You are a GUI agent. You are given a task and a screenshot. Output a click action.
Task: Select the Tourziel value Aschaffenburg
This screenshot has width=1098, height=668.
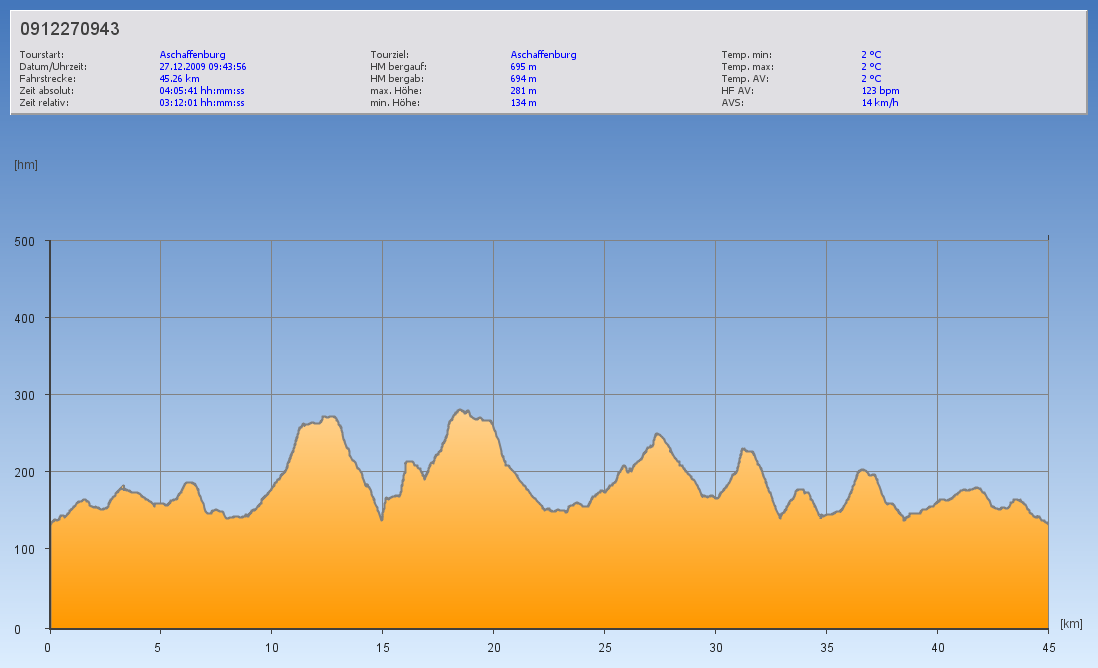click(x=543, y=55)
